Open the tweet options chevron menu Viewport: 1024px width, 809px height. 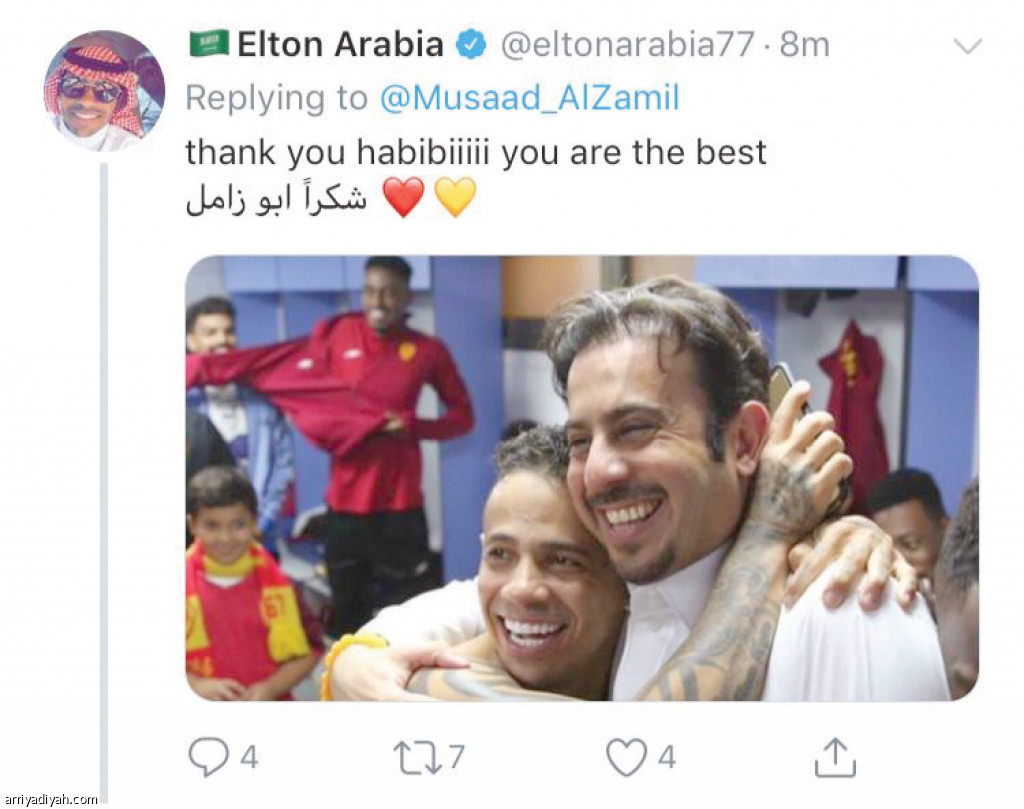968,46
